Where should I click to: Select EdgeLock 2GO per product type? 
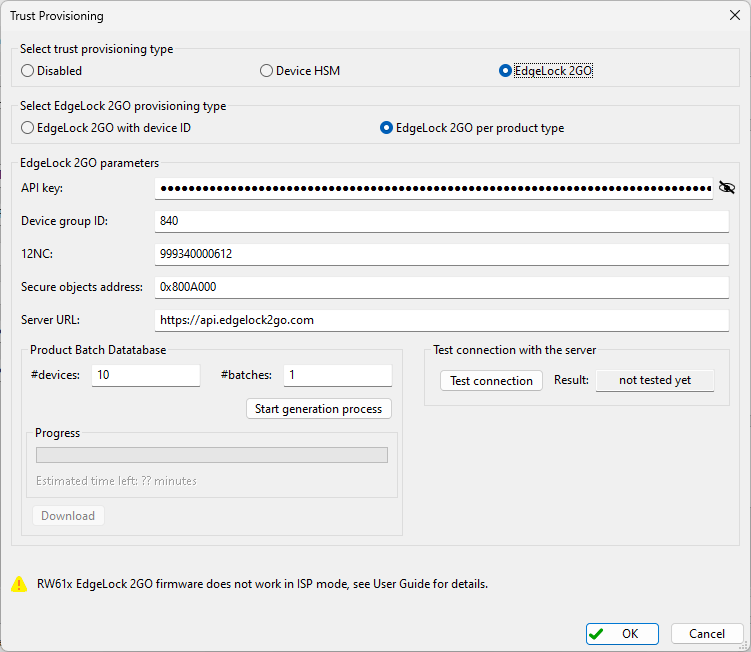pyautogui.click(x=387, y=128)
